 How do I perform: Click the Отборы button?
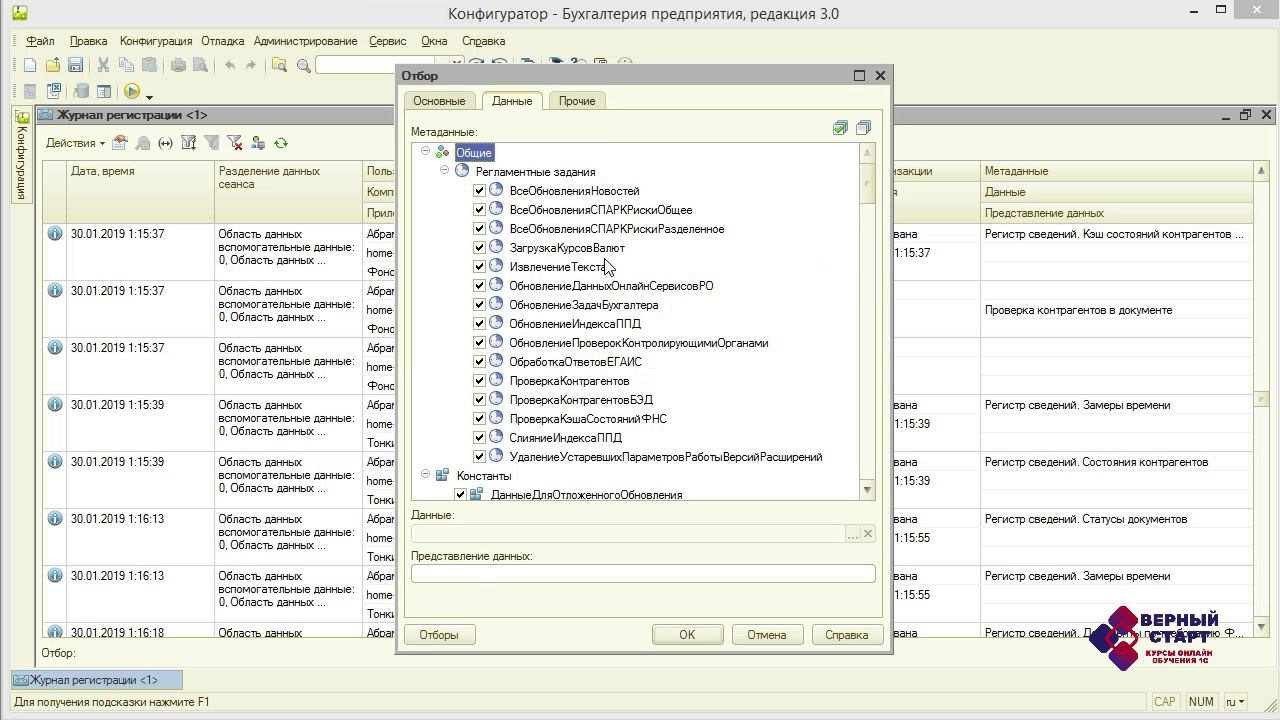click(439, 635)
